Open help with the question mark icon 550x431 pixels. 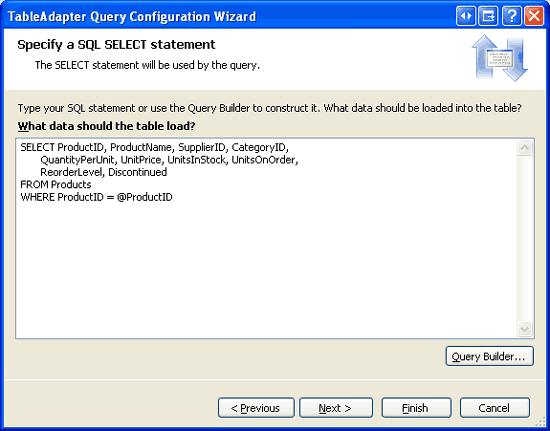pyautogui.click(x=512, y=16)
